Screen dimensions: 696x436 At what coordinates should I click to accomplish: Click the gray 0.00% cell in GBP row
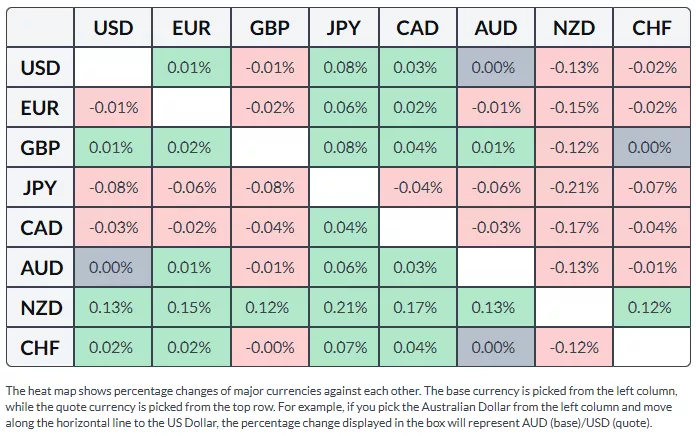click(652, 148)
